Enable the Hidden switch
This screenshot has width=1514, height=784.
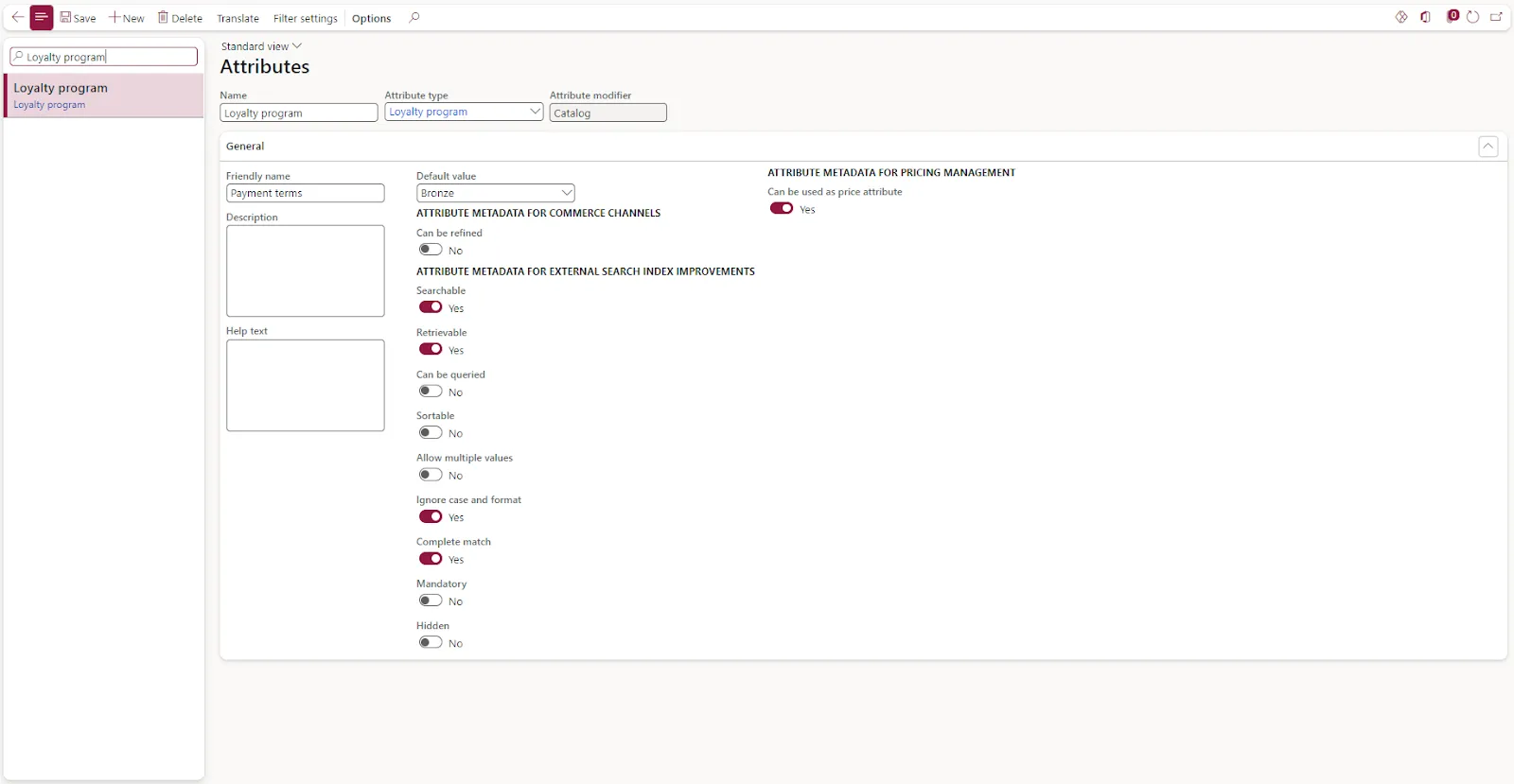pos(431,642)
